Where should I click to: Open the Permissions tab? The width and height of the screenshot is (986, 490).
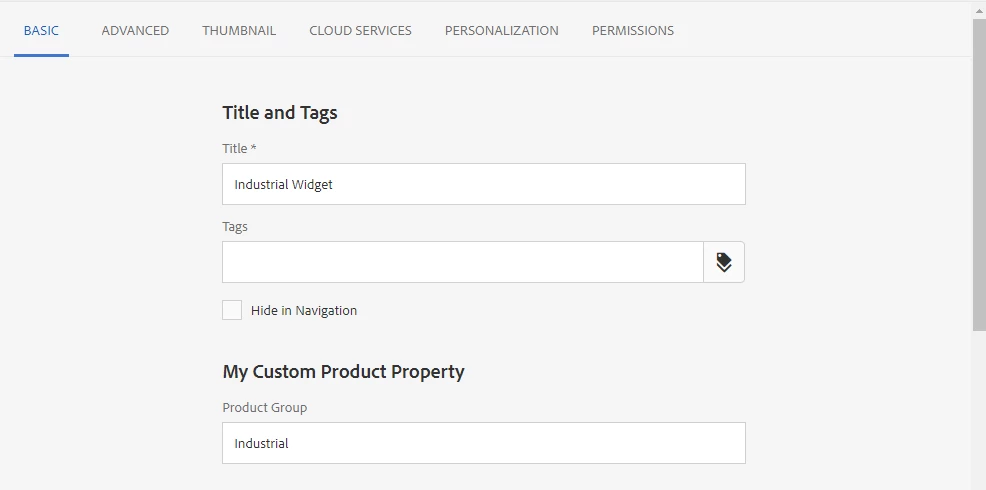click(x=632, y=30)
